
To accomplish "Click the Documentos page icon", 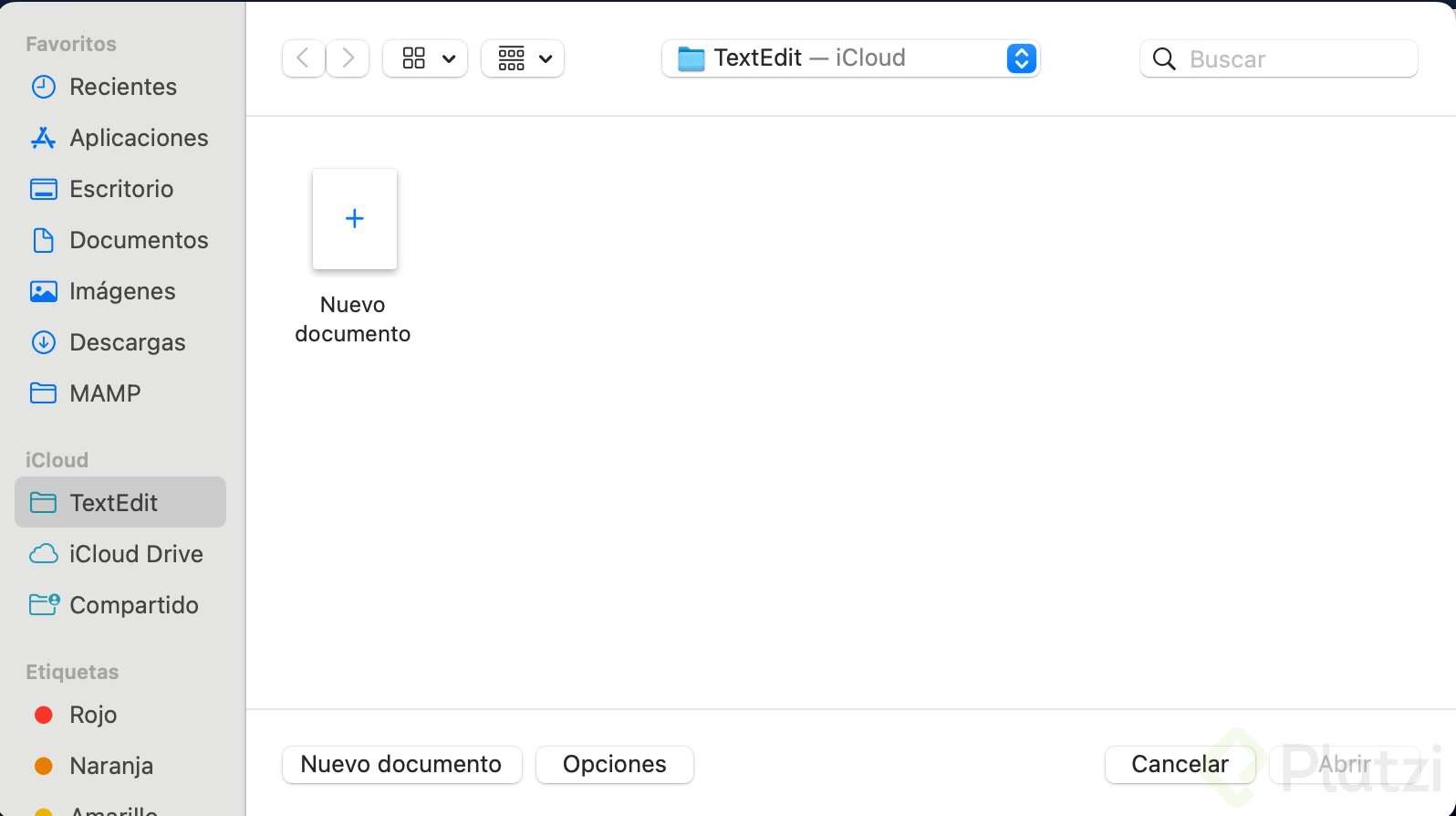I will point(43,240).
